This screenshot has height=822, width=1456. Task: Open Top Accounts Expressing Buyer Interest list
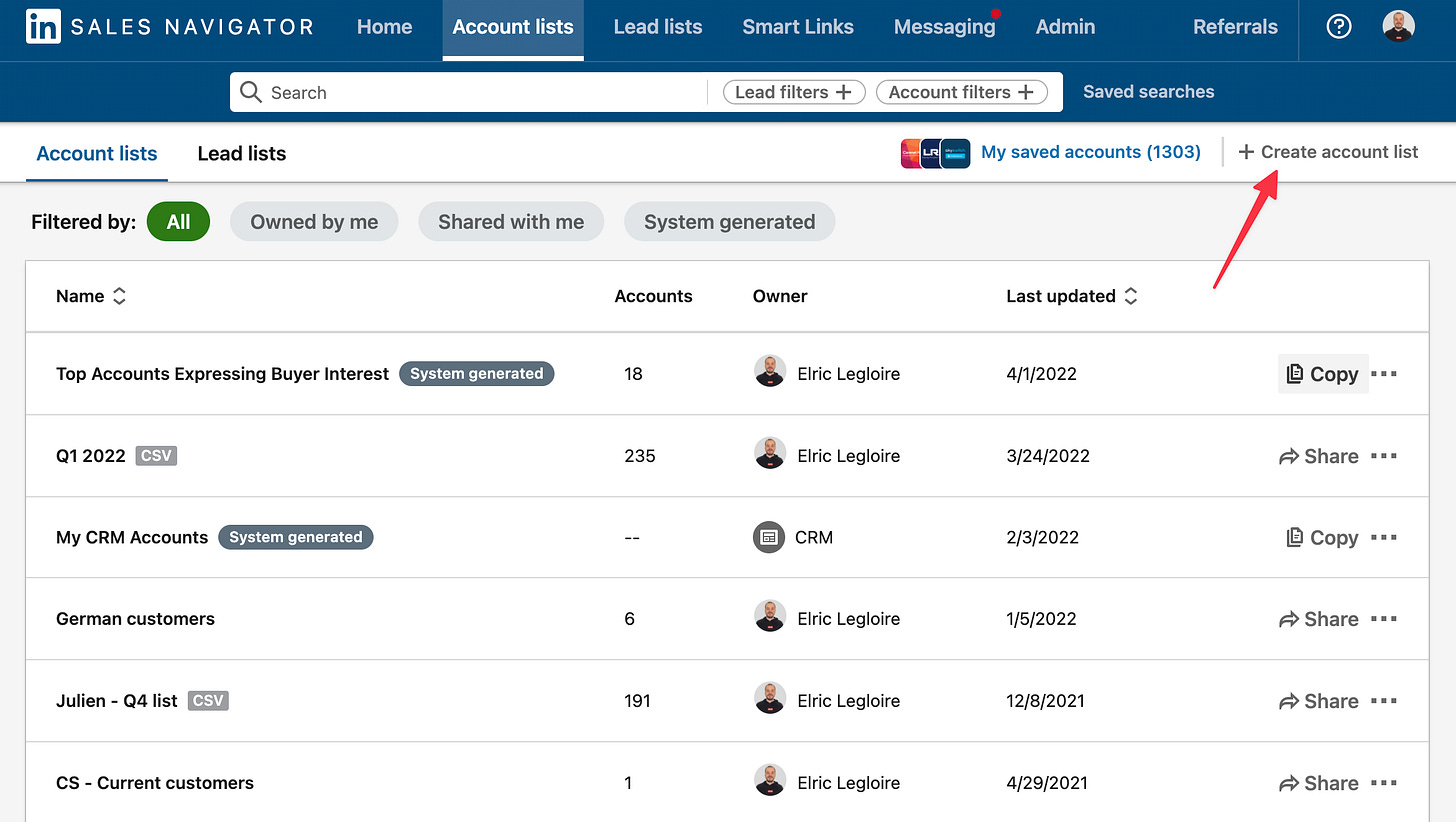pos(222,374)
